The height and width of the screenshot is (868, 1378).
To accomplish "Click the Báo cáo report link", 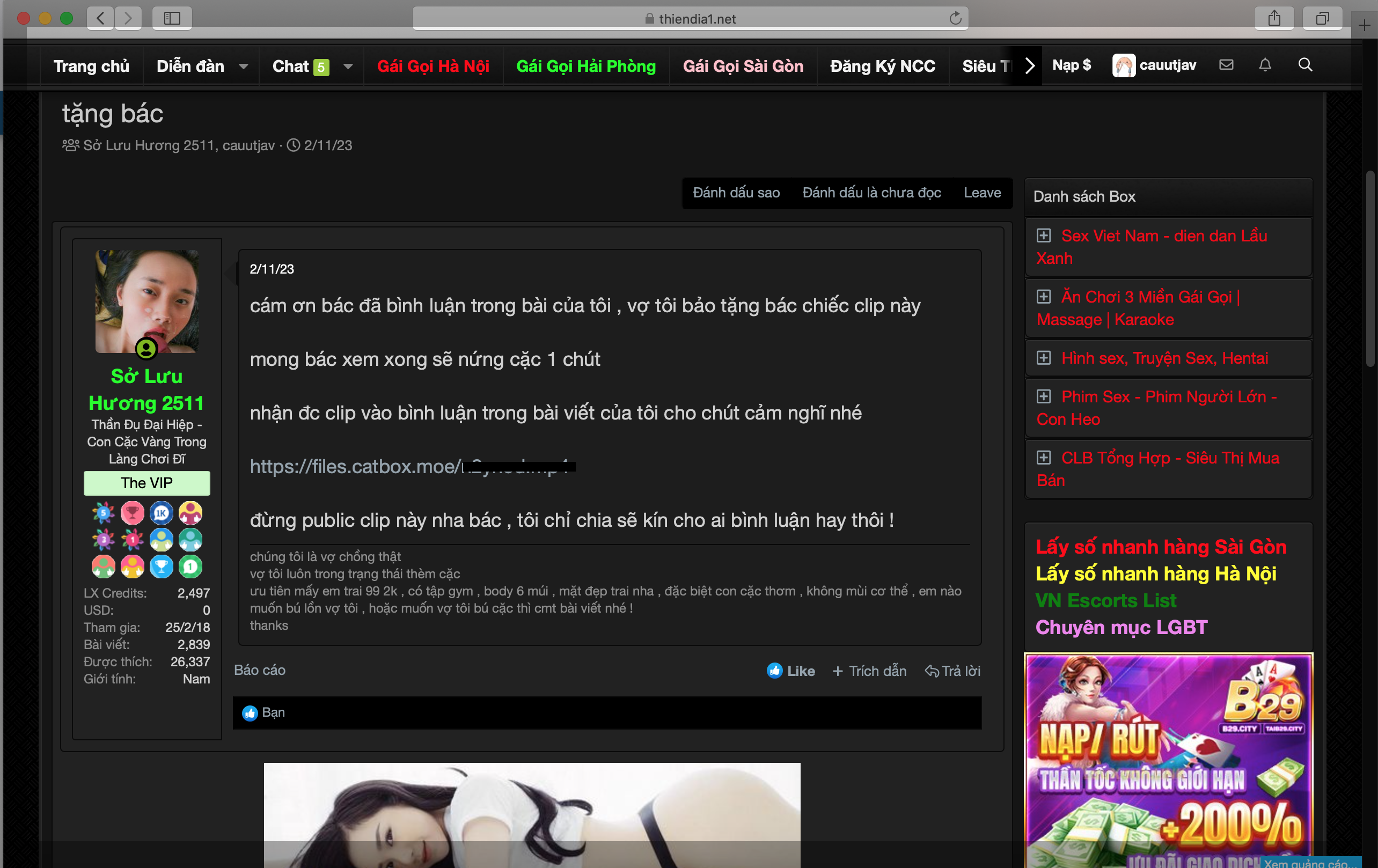I will click(259, 670).
